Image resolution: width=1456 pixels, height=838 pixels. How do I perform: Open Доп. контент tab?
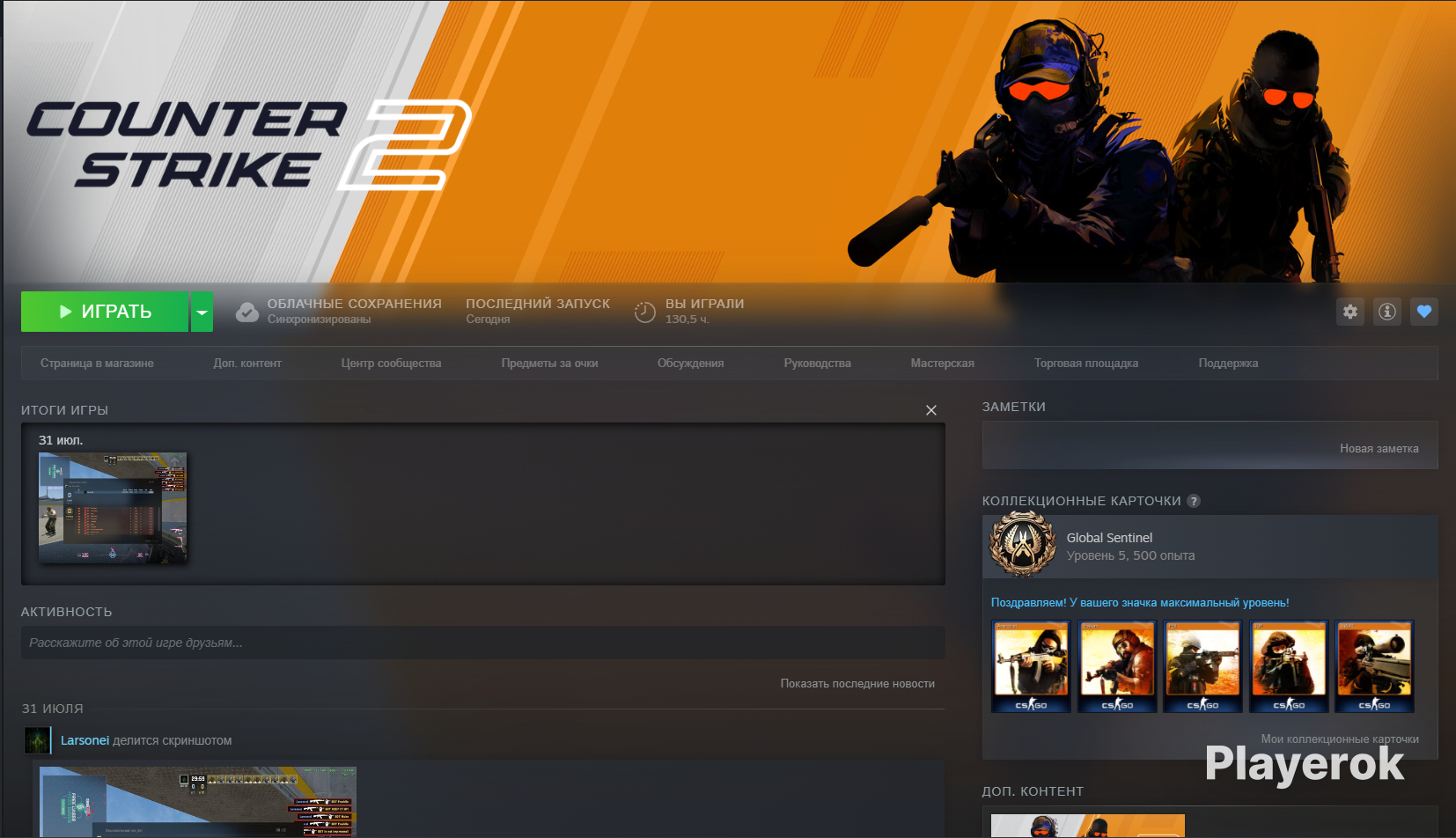[247, 364]
